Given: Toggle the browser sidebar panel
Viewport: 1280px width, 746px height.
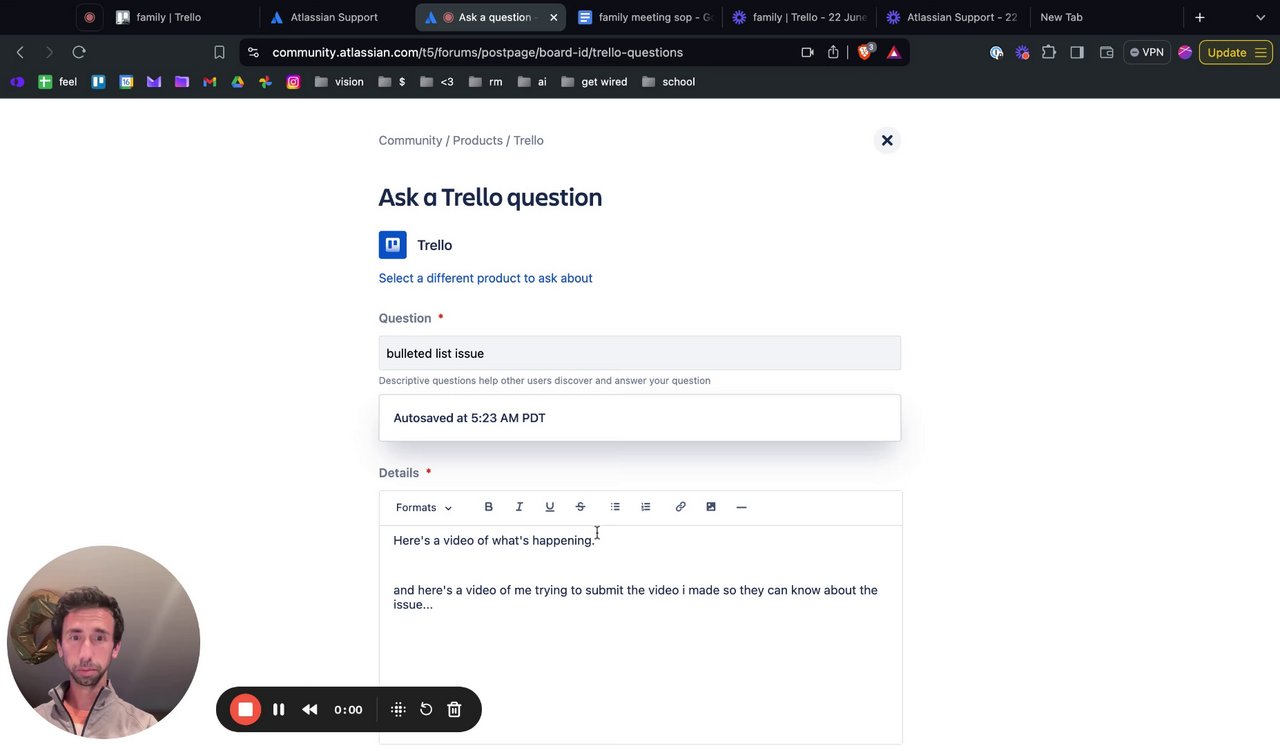Looking at the screenshot, I should [1077, 52].
